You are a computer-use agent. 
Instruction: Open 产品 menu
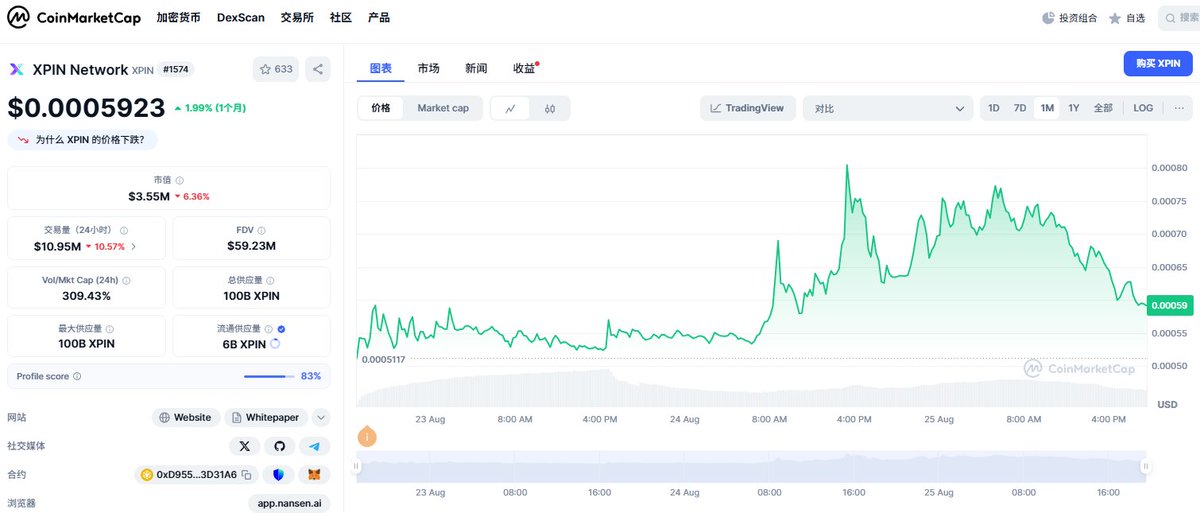click(x=379, y=18)
